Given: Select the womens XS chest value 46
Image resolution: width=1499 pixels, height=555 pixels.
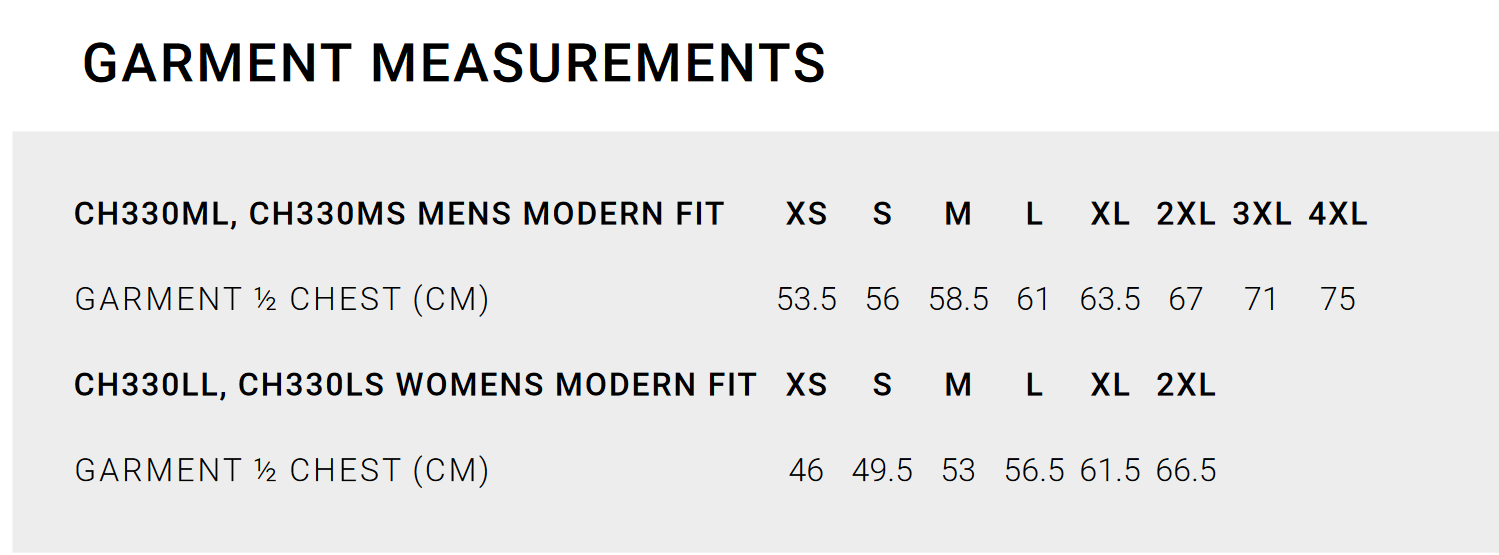Looking at the screenshot, I should pos(806,470).
